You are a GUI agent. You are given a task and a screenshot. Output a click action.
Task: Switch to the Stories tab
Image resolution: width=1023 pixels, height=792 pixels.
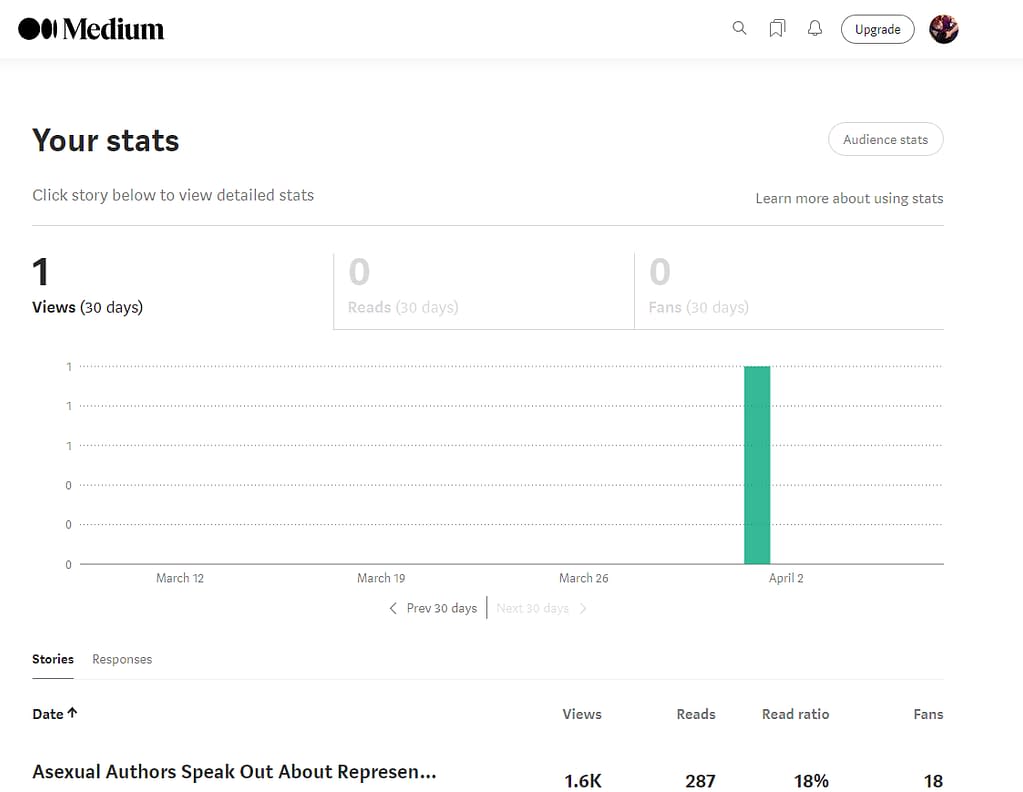(x=52, y=659)
